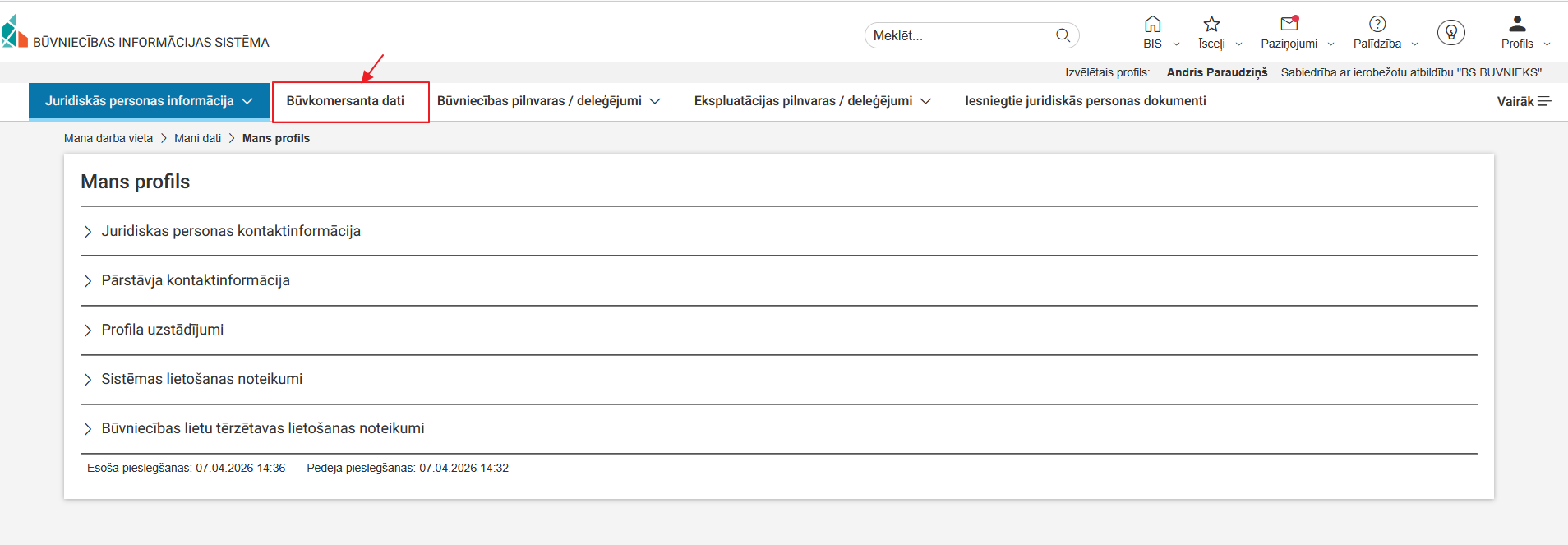Select the Būvkomersanta dati tab
Screen dimensions: 1568x545
point(345,101)
